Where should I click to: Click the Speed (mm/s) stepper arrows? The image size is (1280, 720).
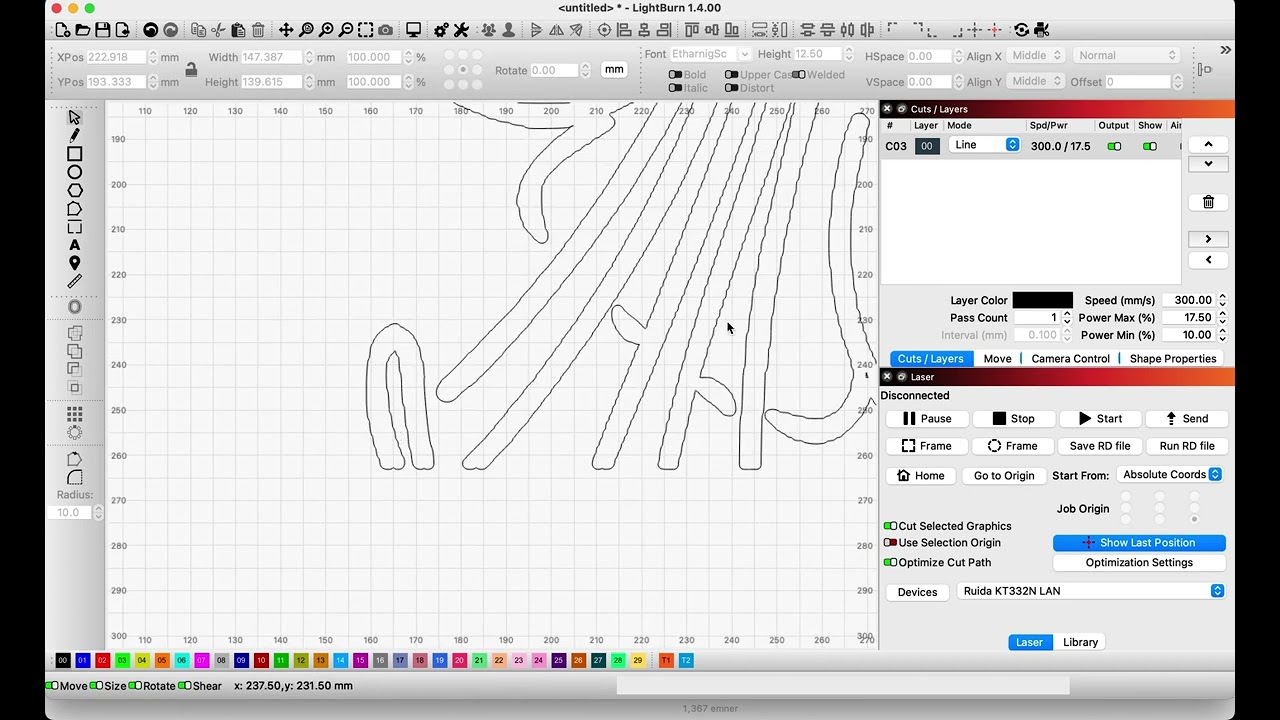pos(1222,300)
